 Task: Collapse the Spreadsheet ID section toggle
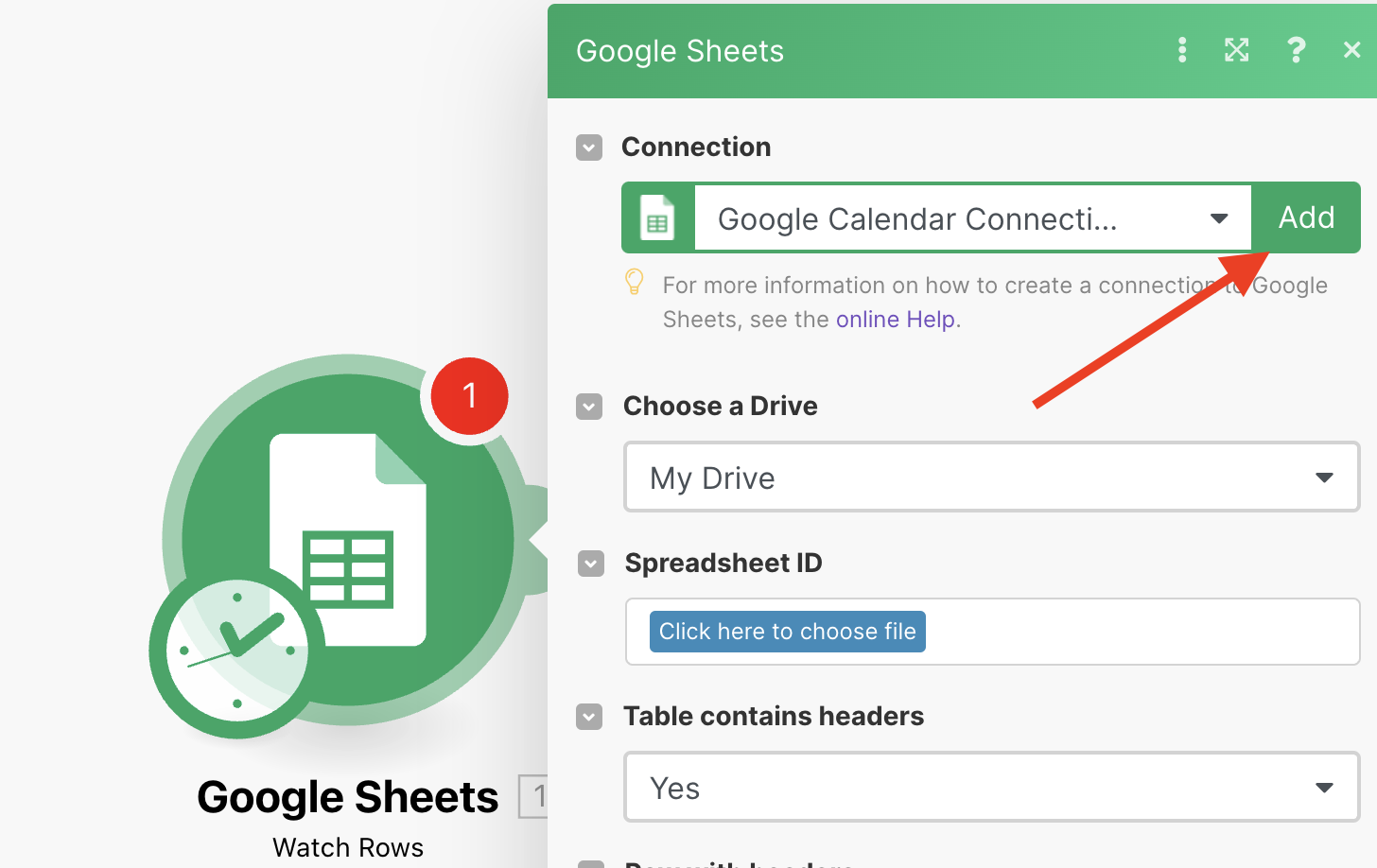tap(591, 564)
